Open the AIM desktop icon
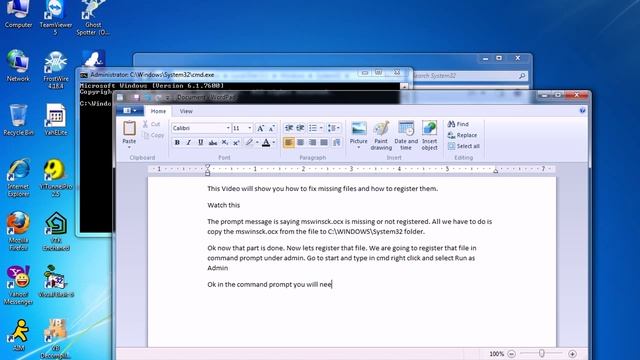The height and width of the screenshot is (360, 640). [19, 335]
